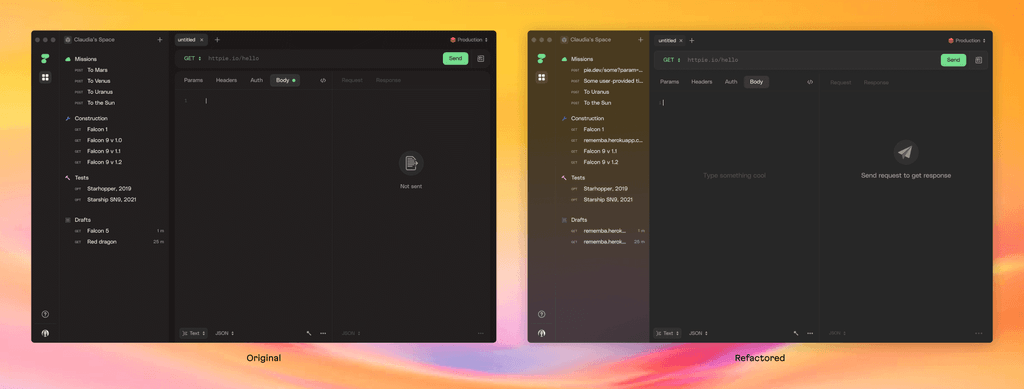
Task: Click the Send button in Refactored window
Action: click(x=953, y=60)
